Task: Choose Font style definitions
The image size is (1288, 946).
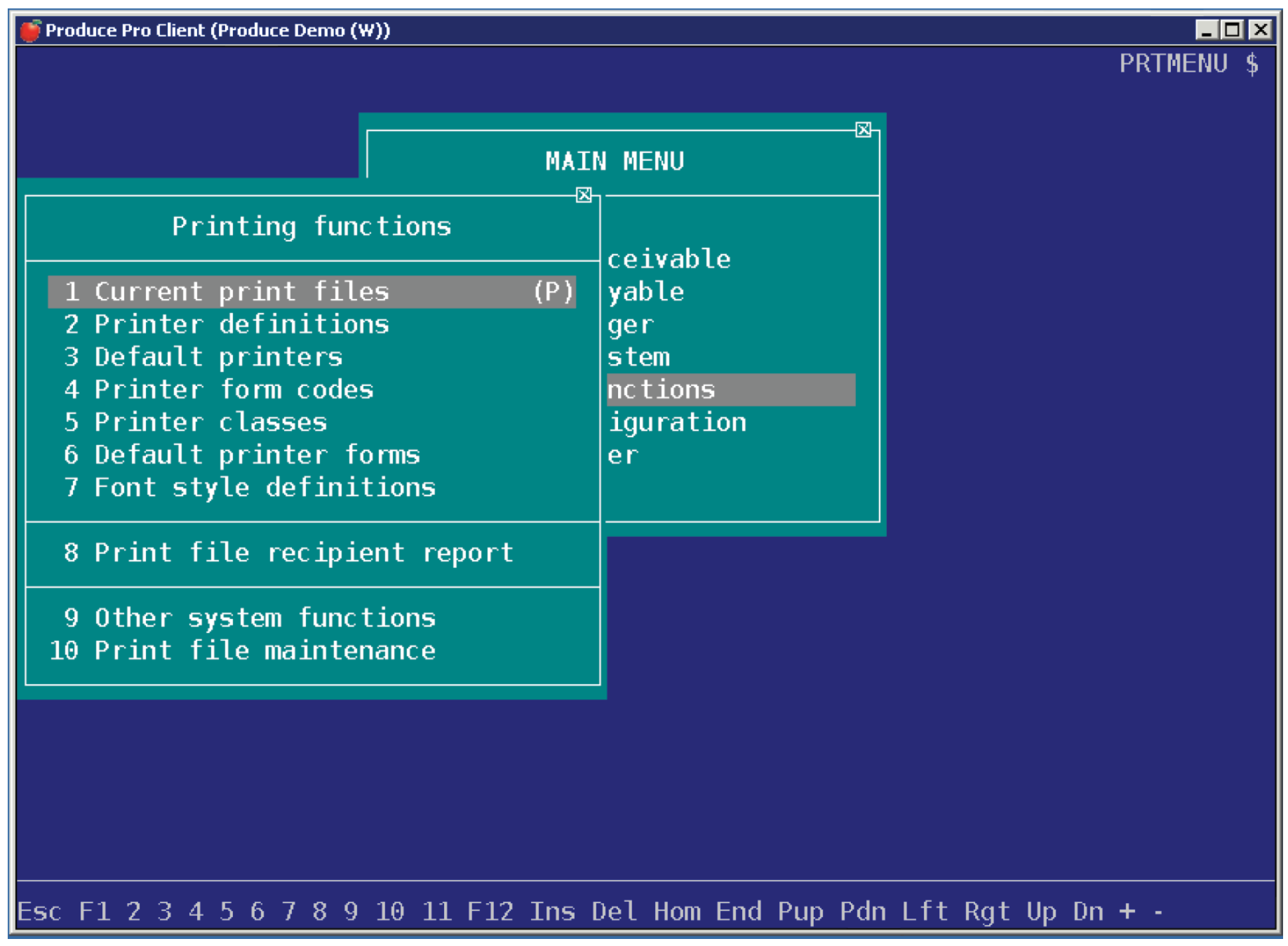Action: click(x=250, y=488)
